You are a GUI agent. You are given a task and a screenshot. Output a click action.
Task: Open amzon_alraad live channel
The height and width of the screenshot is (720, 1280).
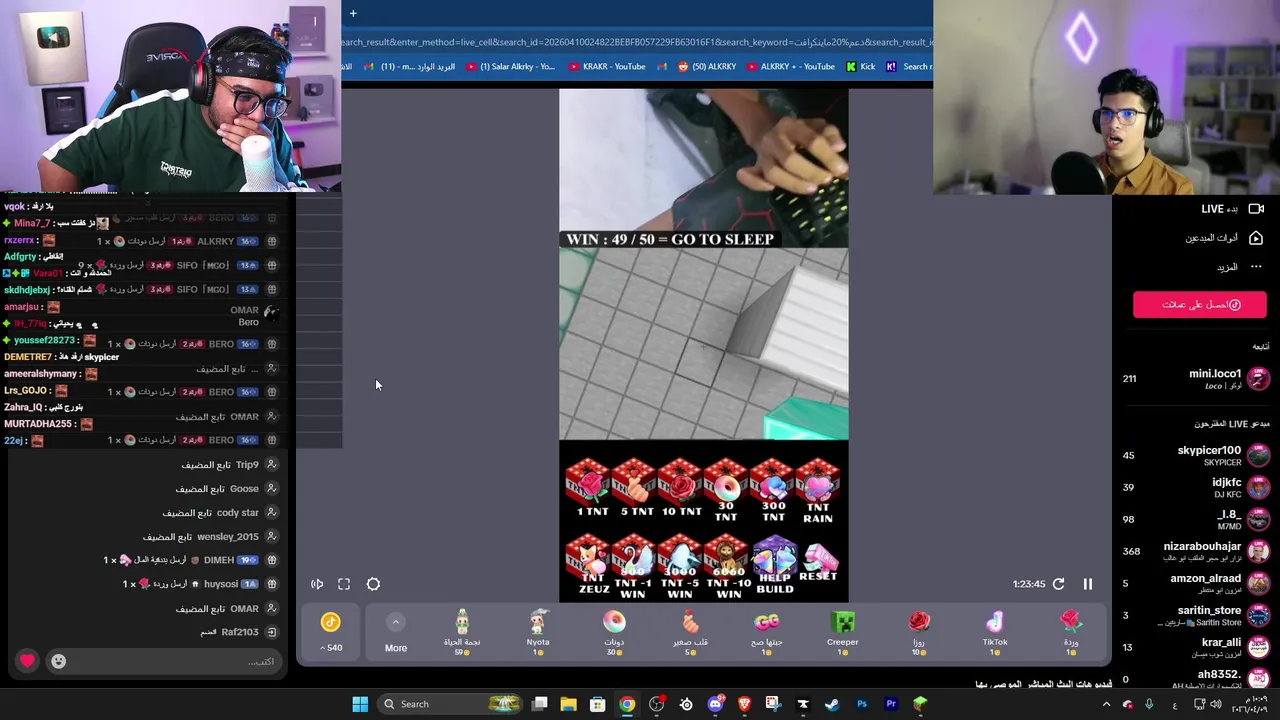click(x=1195, y=583)
